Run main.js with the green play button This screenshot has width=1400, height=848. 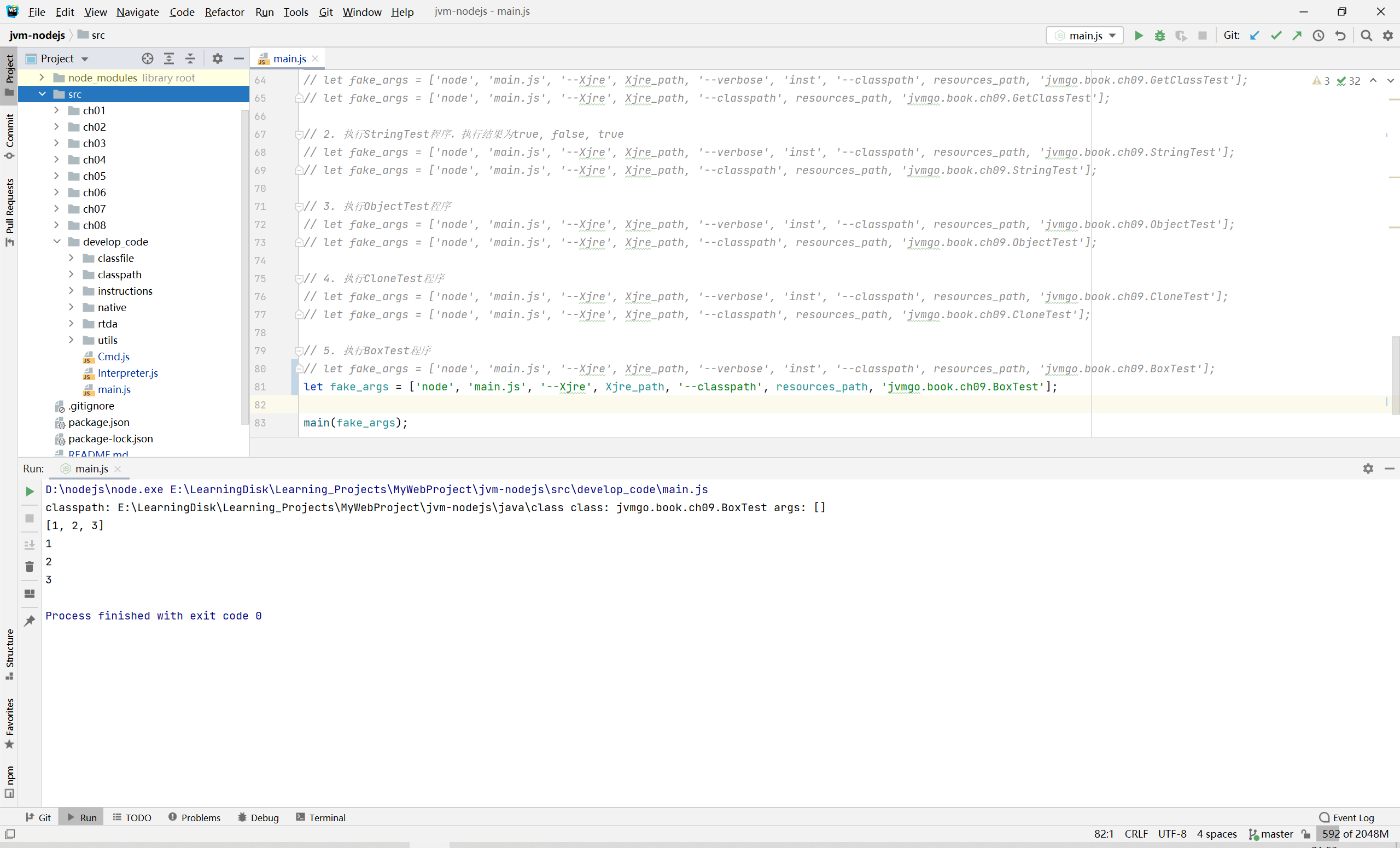(1138, 35)
